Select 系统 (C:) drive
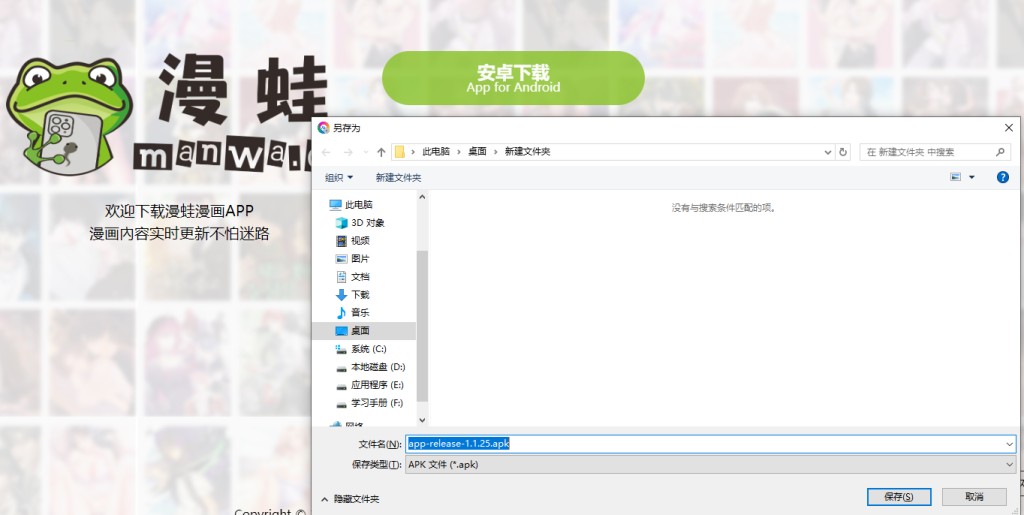Viewport: 1024px width, 515px height. tap(368, 349)
